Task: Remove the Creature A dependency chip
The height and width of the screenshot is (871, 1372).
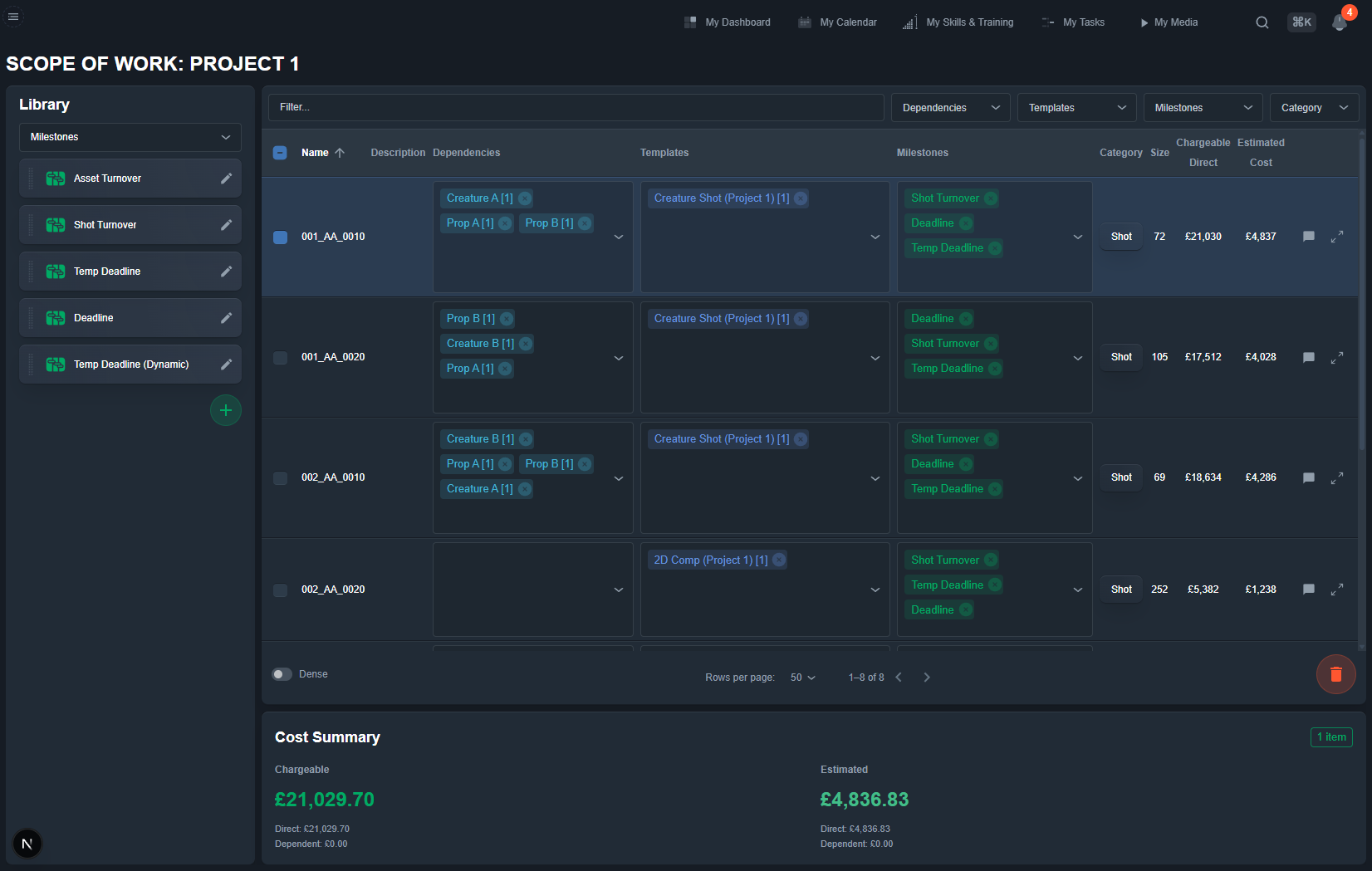Action: (x=524, y=198)
